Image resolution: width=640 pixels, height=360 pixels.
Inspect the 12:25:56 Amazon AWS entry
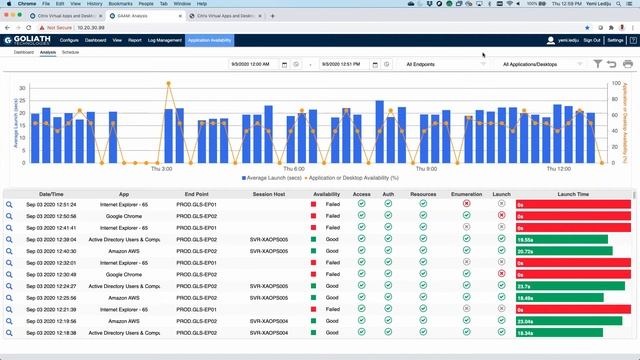click(9, 298)
